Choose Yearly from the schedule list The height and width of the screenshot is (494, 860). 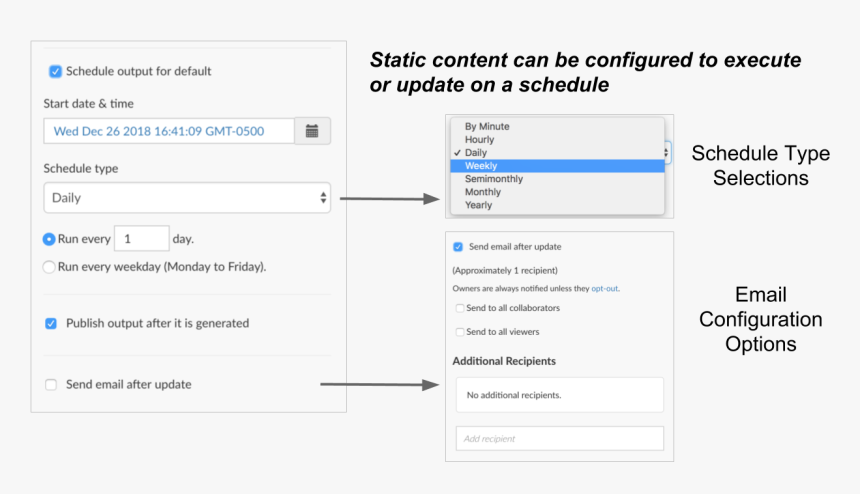point(479,205)
